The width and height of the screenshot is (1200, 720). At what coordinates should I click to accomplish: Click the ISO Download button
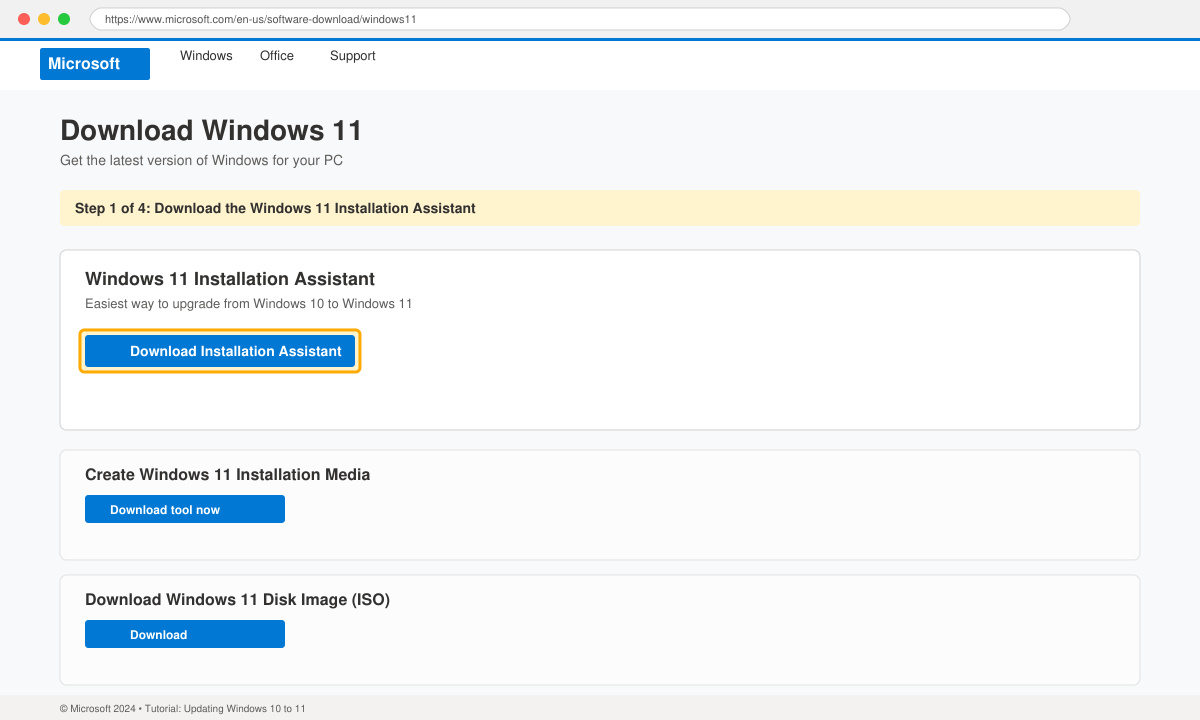pyautogui.click(x=185, y=634)
